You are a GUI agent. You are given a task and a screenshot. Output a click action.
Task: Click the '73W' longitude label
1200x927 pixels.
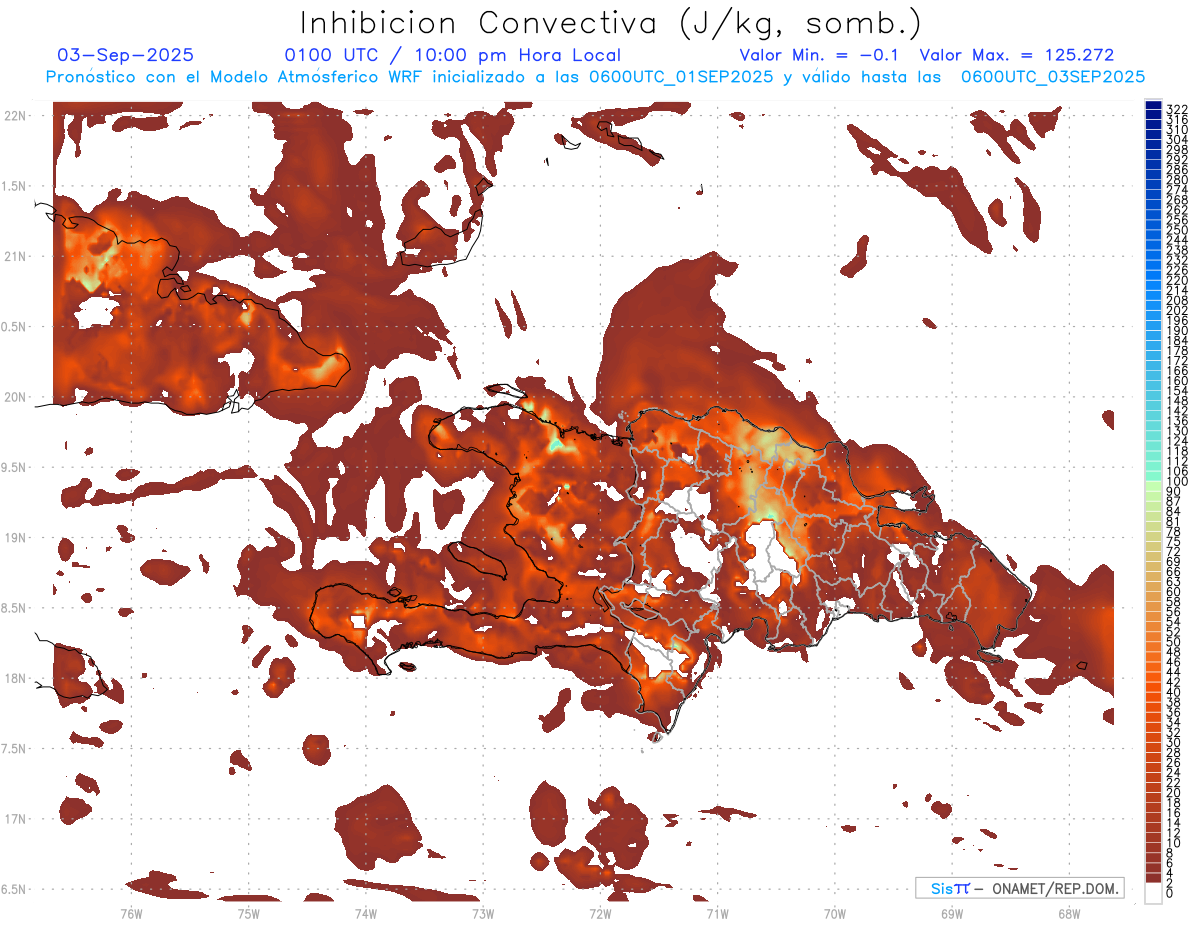pos(483,913)
